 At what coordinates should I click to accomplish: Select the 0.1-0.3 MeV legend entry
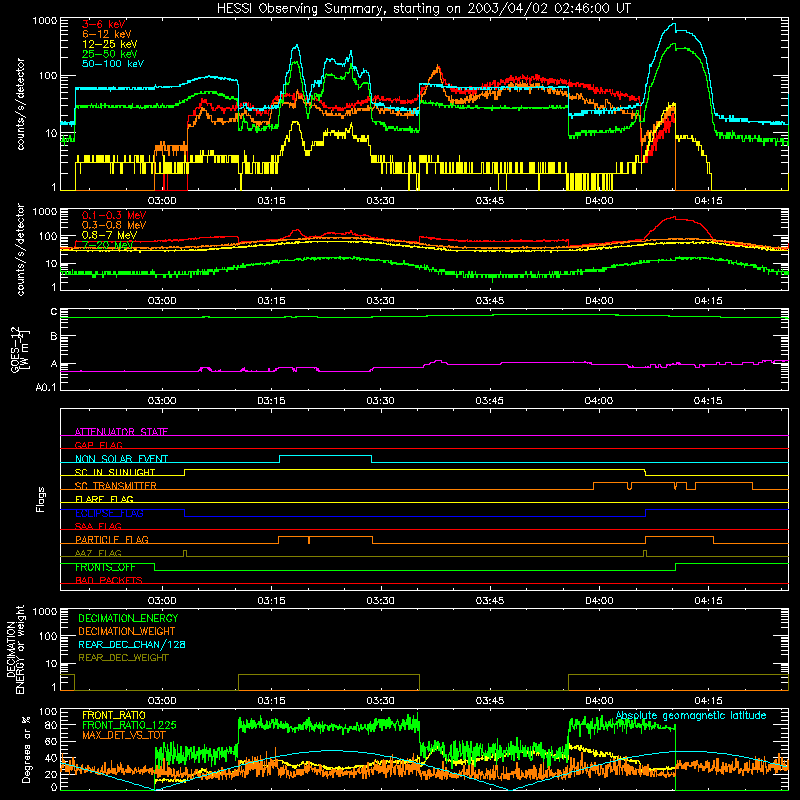[113, 215]
